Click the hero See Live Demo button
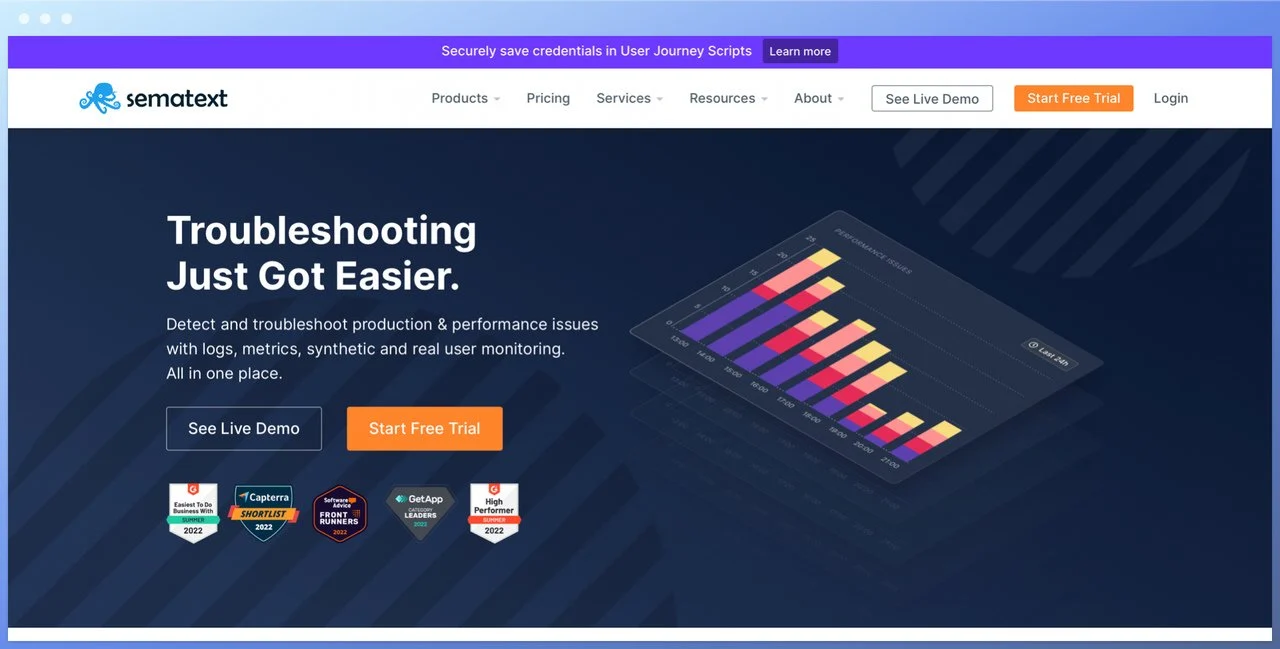 (x=244, y=428)
